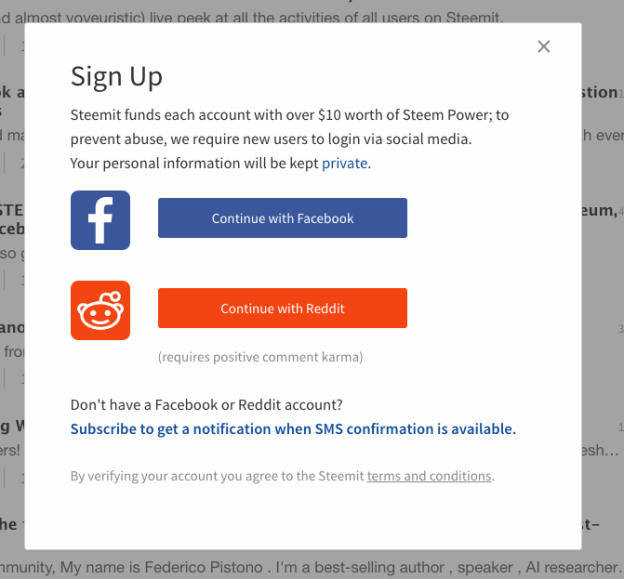Choose Continue with Reddit
Image resolution: width=624 pixels, height=579 pixels.
(x=283, y=308)
